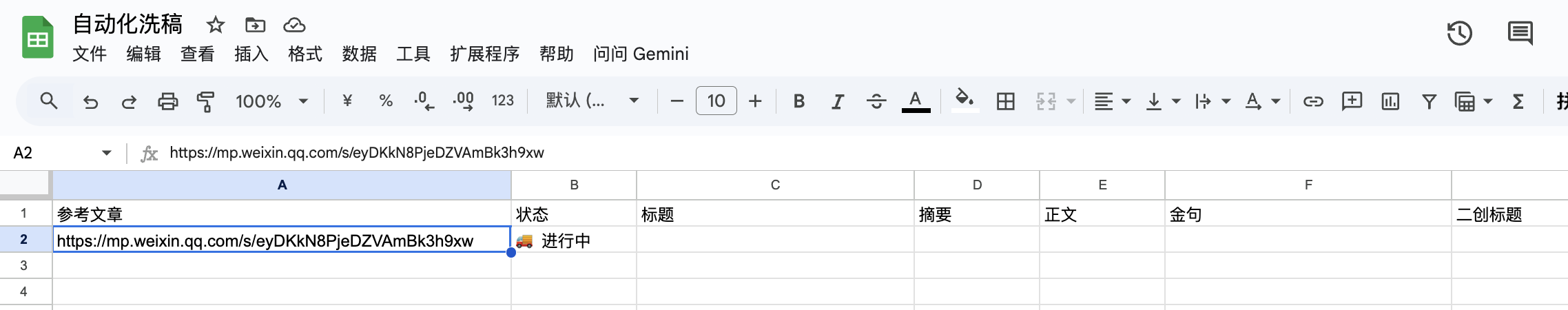
Task: Expand the default font dropdown
Action: click(x=592, y=101)
